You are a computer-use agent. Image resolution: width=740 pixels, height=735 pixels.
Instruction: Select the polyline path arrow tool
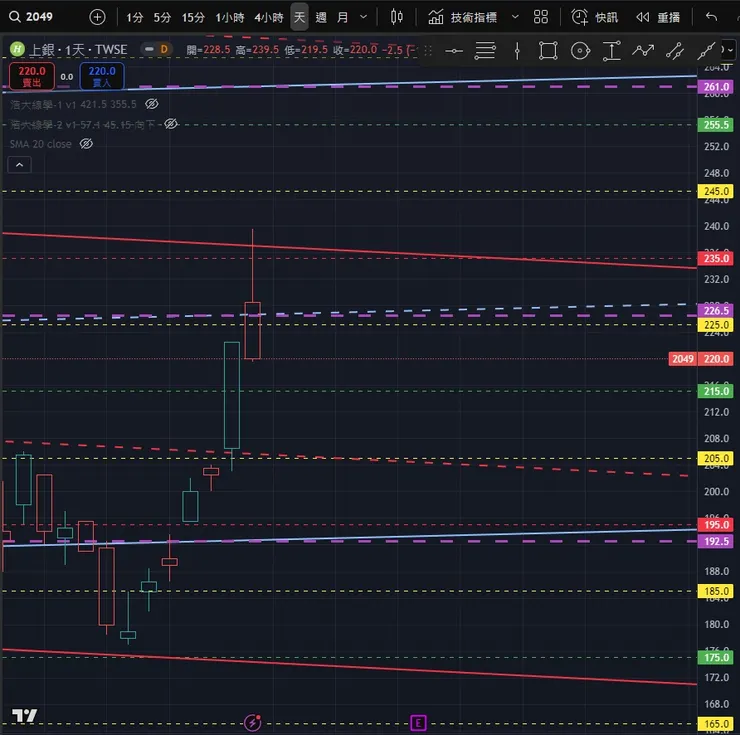(643, 51)
